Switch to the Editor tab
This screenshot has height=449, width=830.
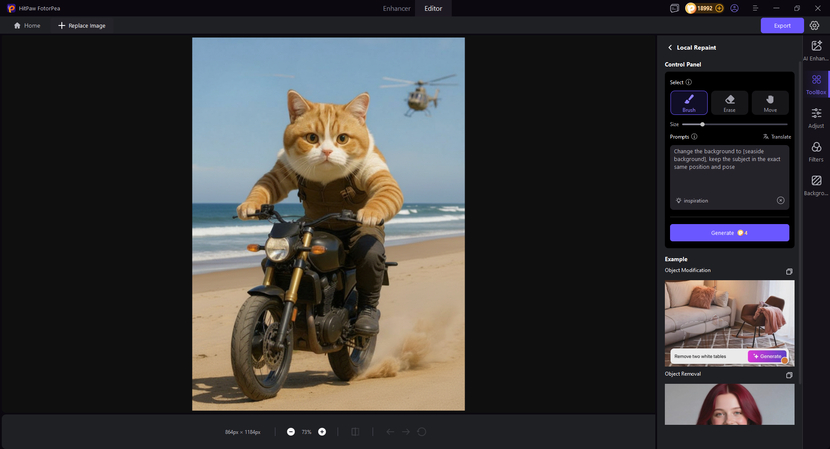pos(433,8)
